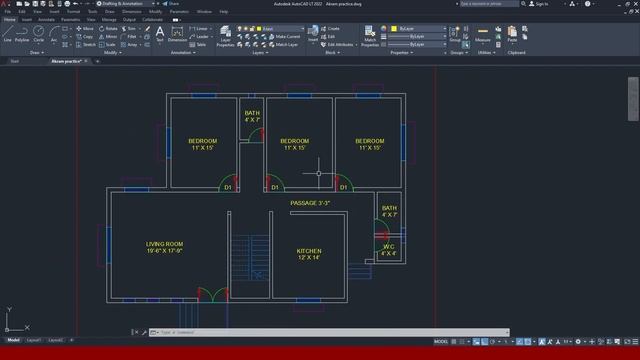The image size is (640, 360).
Task: Open Layer Properties manager
Action: [225, 36]
